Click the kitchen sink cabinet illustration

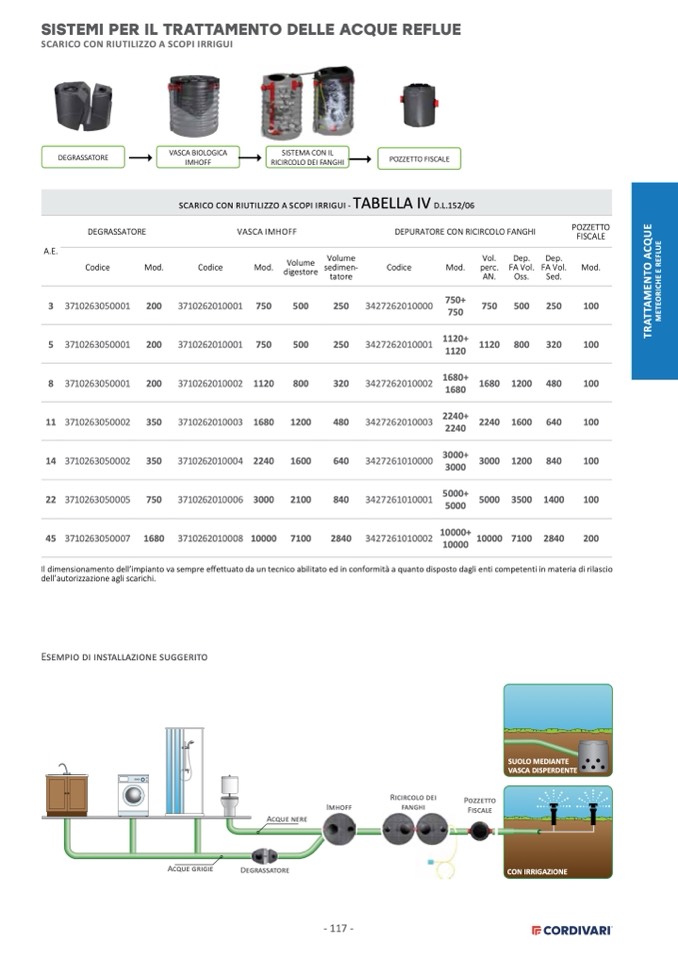coord(67,794)
